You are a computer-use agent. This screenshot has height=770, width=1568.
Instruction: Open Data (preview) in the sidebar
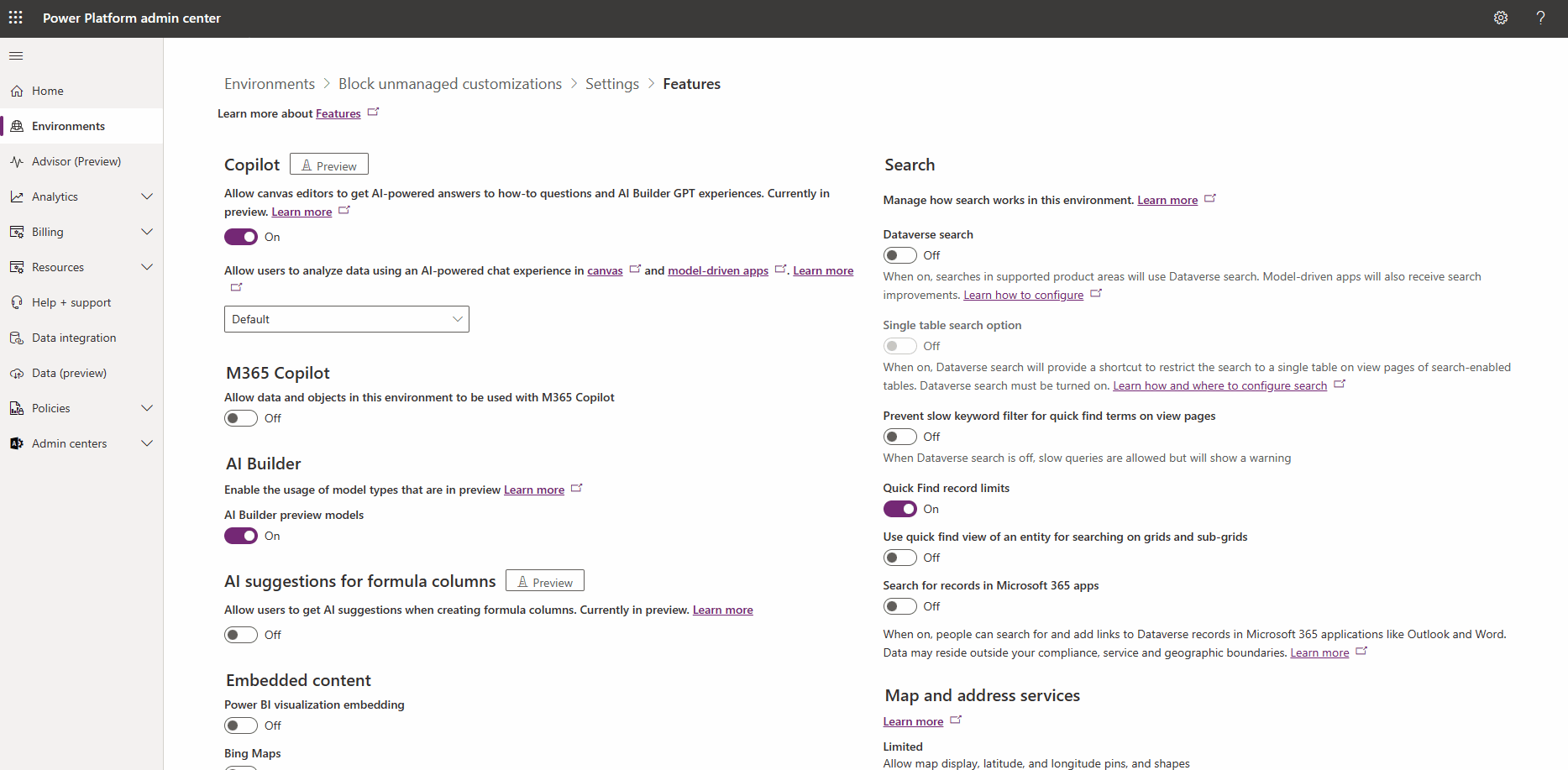[69, 373]
